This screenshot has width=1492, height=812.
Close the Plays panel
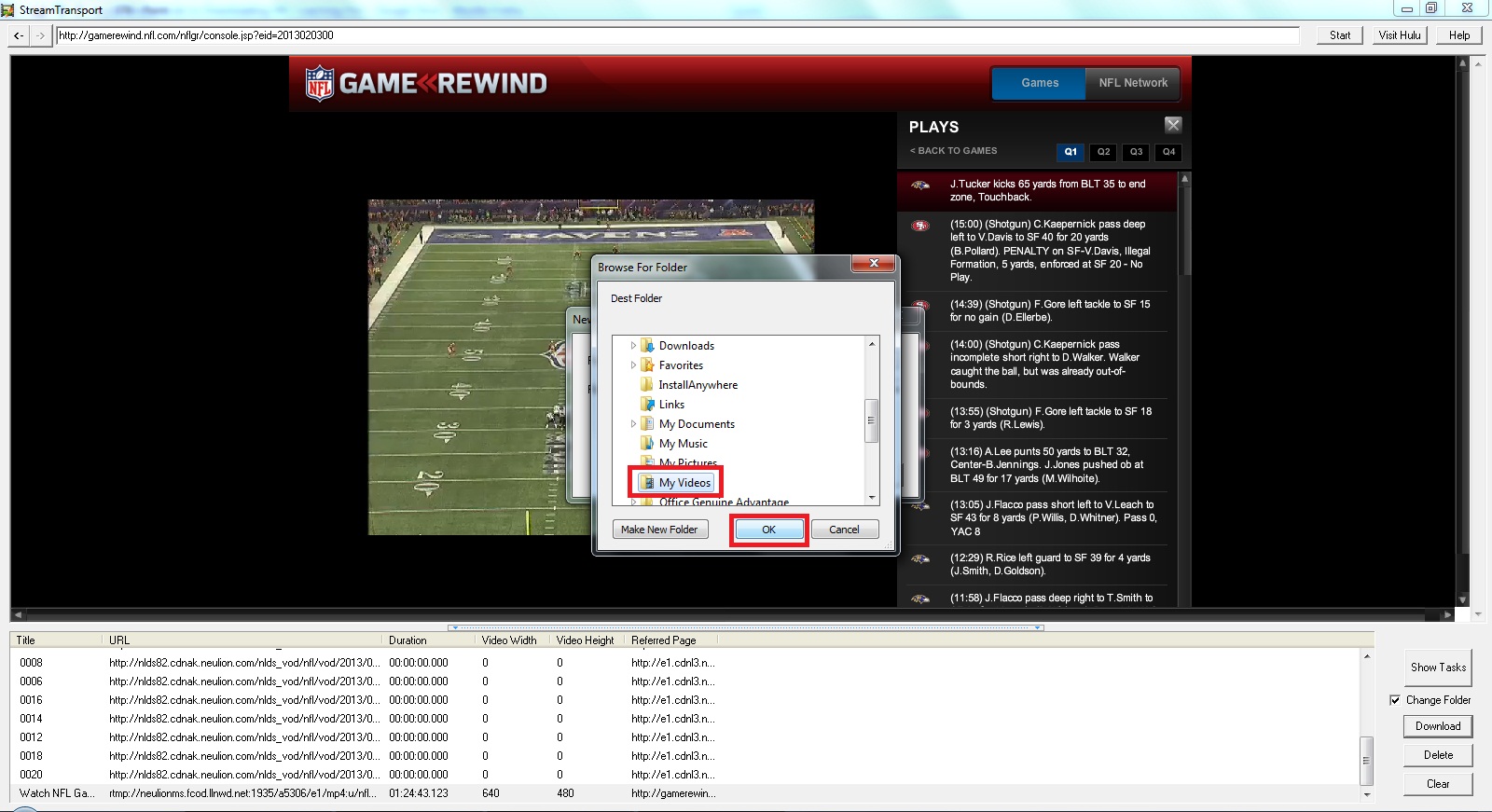point(1173,125)
